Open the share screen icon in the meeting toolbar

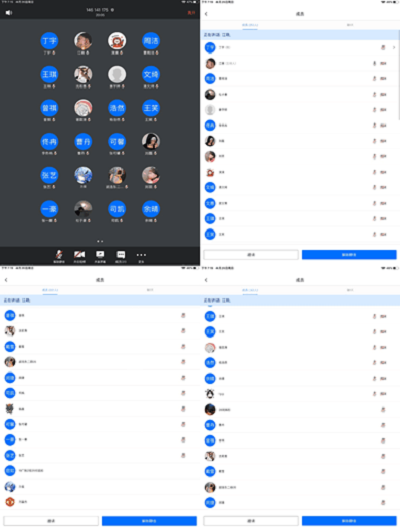[100, 254]
